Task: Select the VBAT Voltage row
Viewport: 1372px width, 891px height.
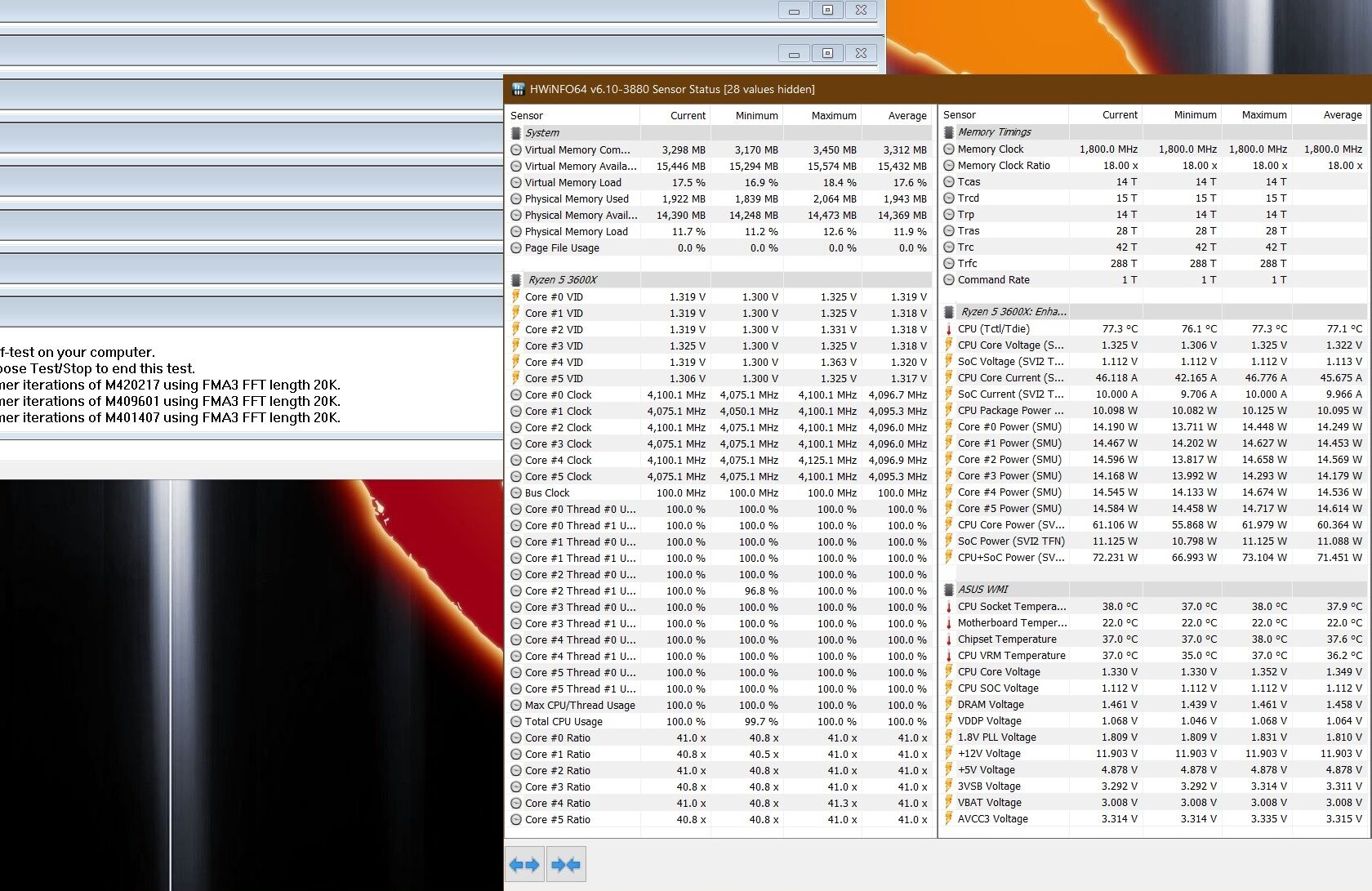Action: click(1153, 802)
